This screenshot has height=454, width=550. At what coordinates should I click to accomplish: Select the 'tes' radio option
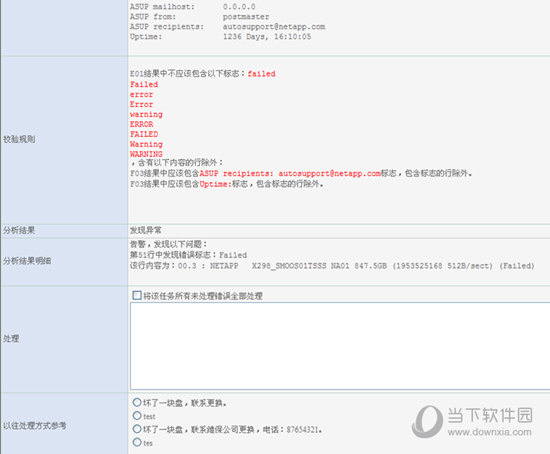(x=137, y=442)
